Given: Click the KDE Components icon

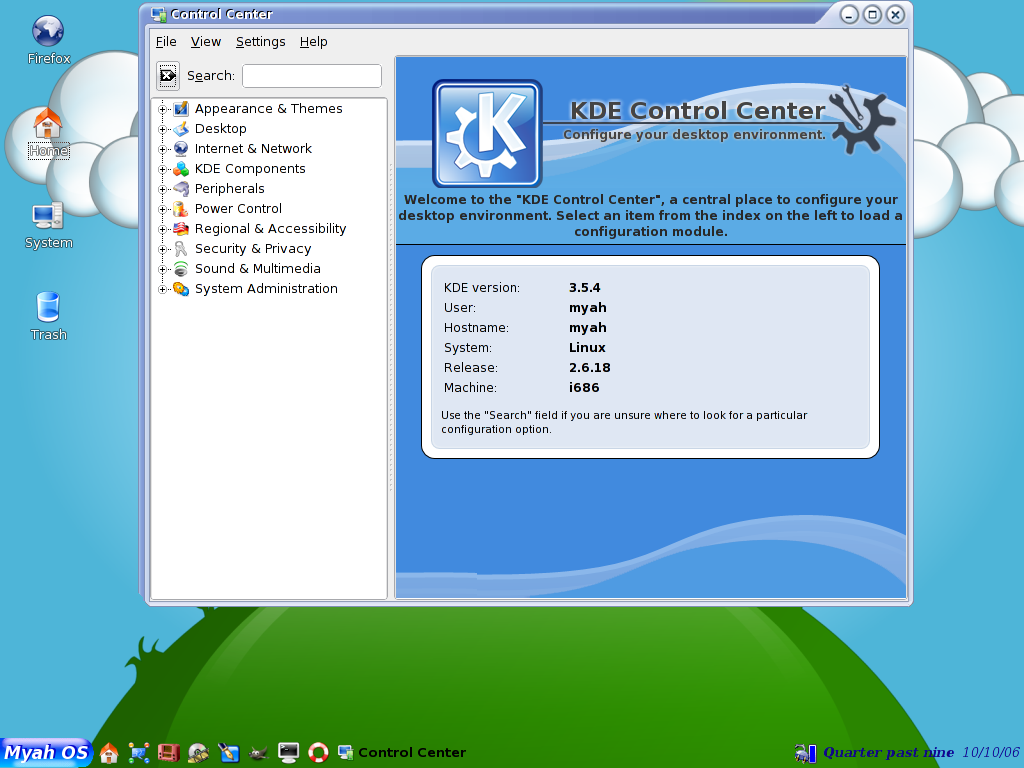Looking at the screenshot, I should (x=181, y=168).
